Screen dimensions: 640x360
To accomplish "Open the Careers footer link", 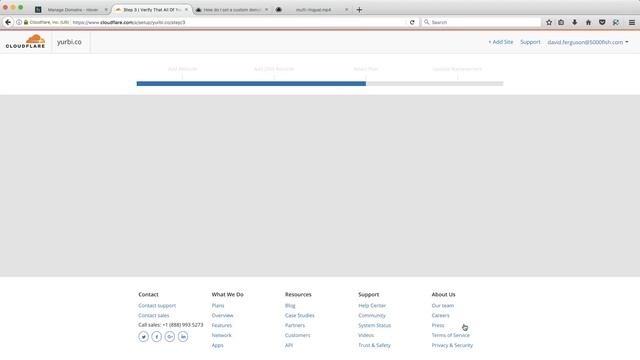I will pos(440,316).
